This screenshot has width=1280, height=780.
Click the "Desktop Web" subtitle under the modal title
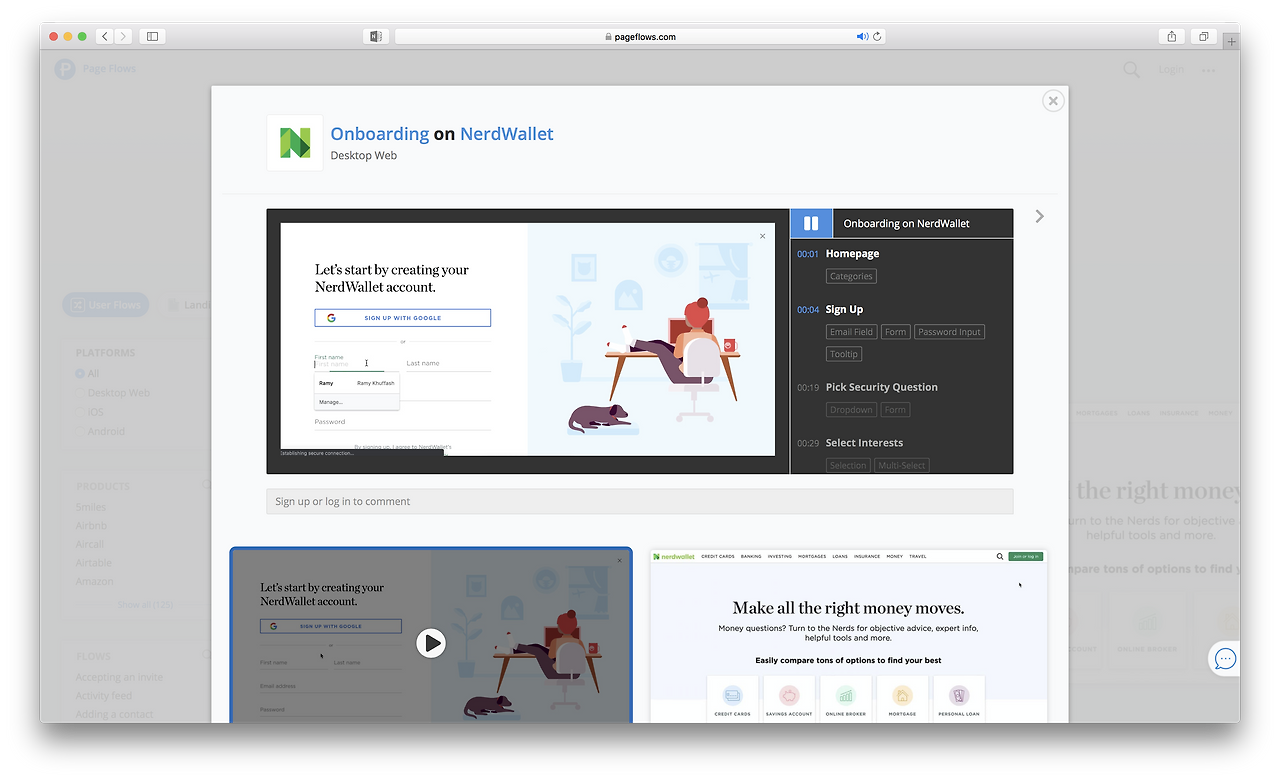(364, 156)
